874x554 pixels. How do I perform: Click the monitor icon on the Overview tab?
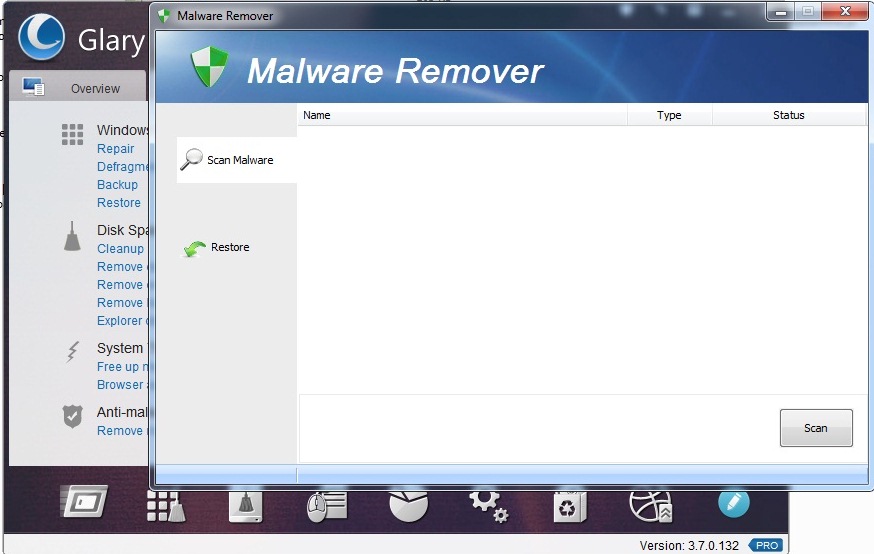click(x=33, y=87)
